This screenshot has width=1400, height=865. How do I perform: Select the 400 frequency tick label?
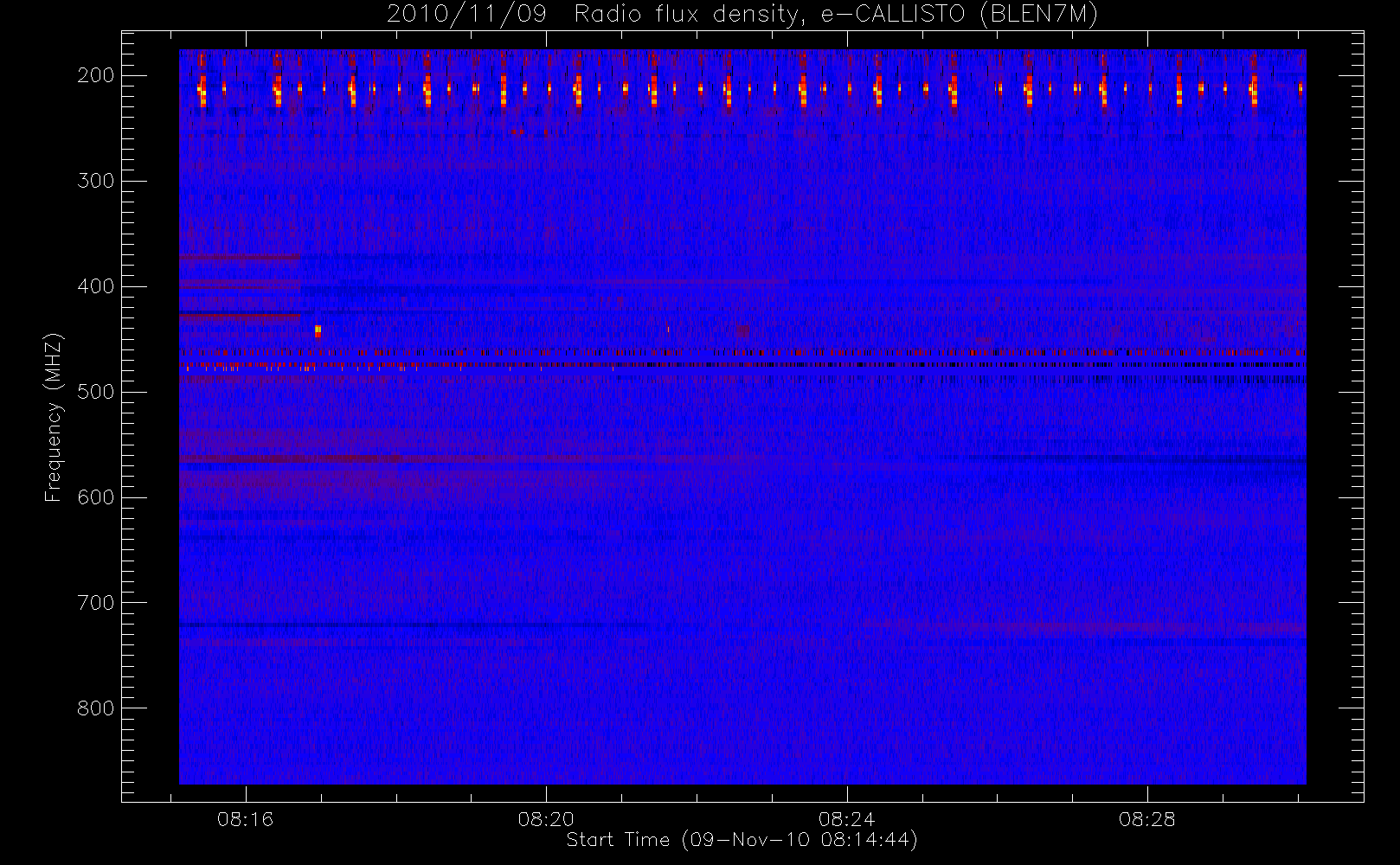95,286
